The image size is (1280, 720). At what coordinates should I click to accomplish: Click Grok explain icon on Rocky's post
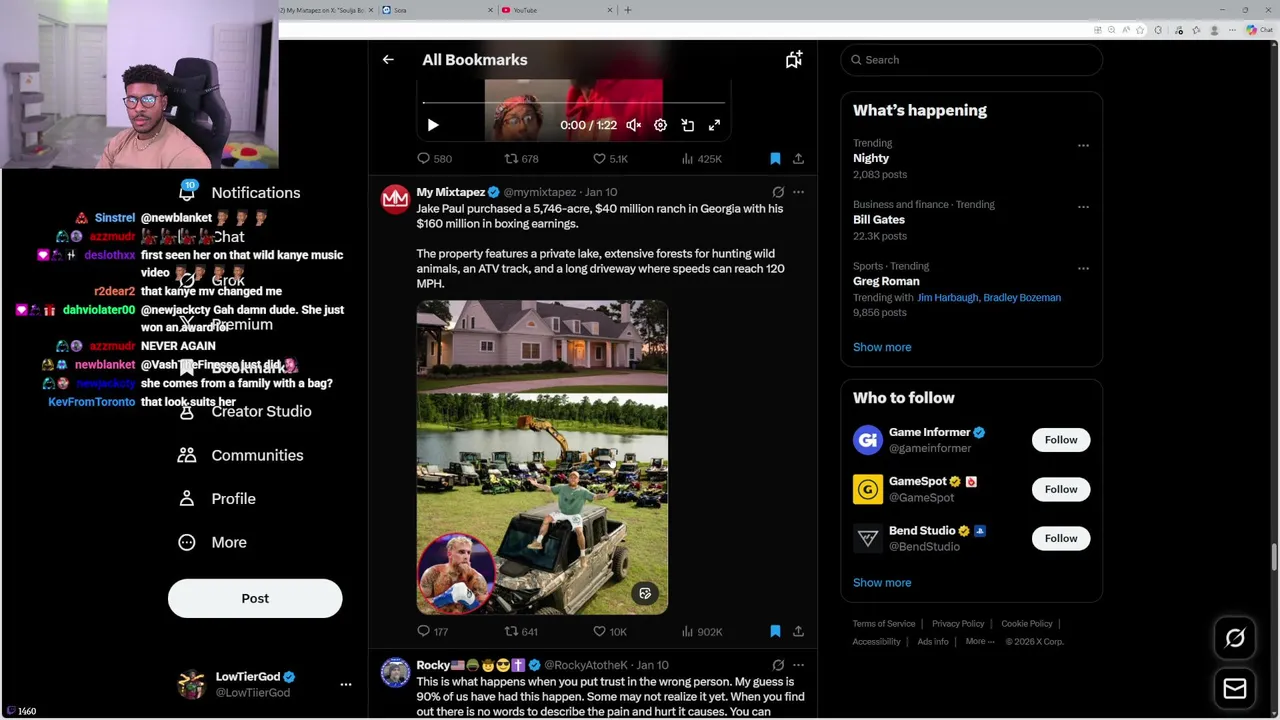(x=778, y=665)
